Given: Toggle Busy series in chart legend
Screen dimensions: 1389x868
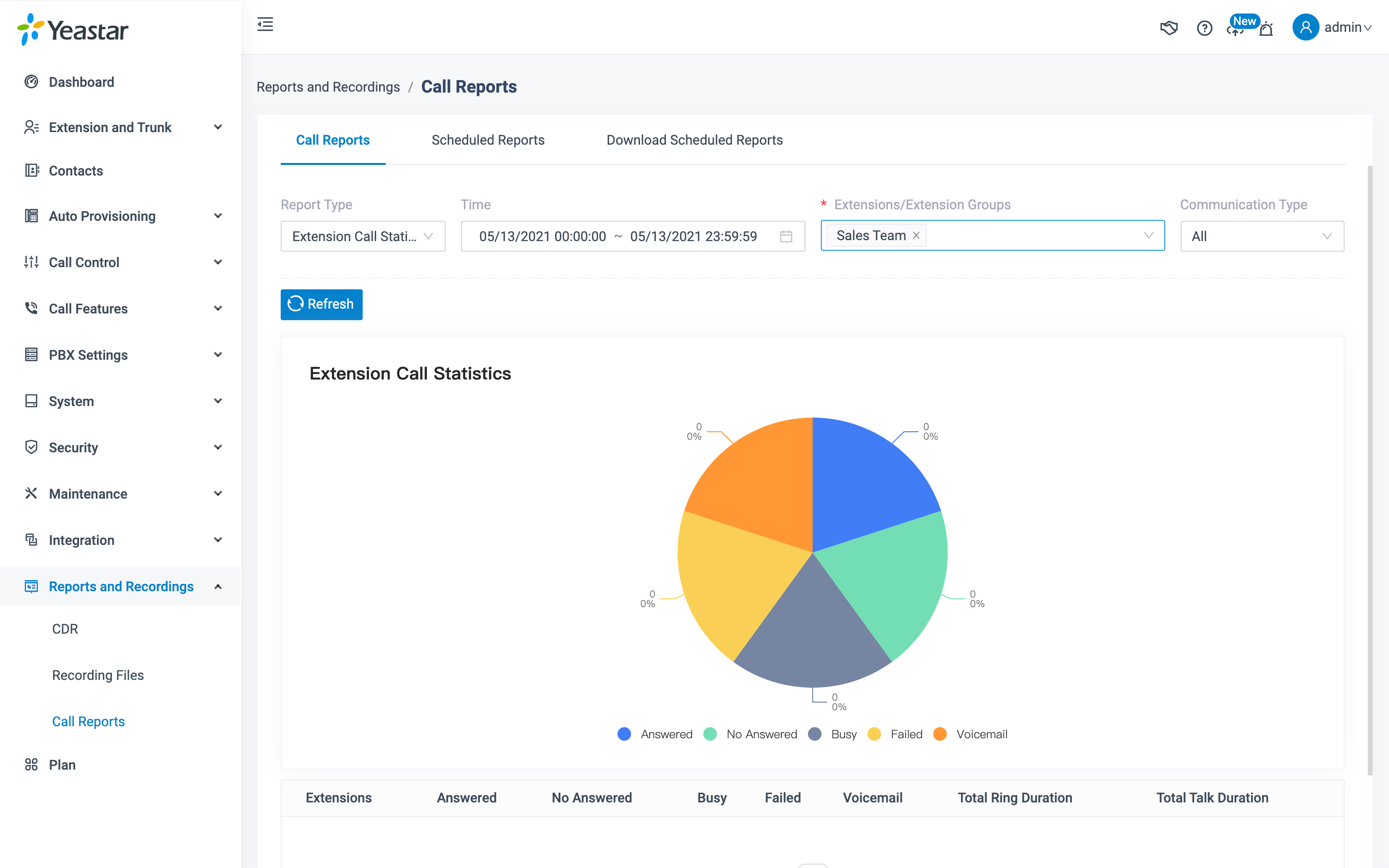Looking at the screenshot, I should (832, 734).
